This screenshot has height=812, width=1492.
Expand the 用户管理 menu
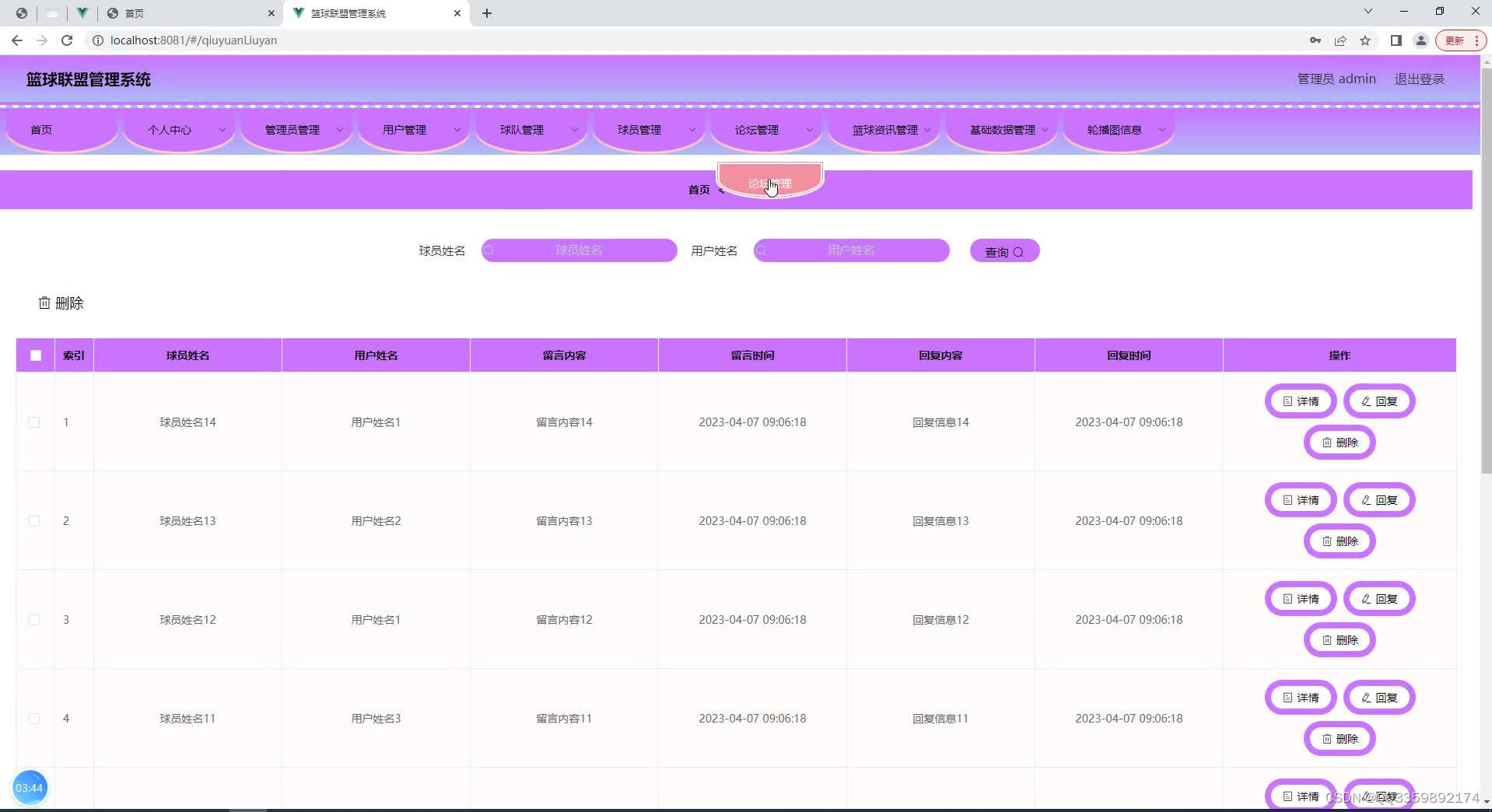[415, 130]
